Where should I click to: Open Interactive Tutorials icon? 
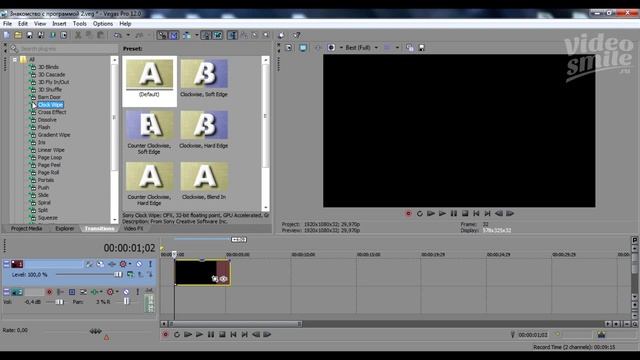(x=281, y=36)
